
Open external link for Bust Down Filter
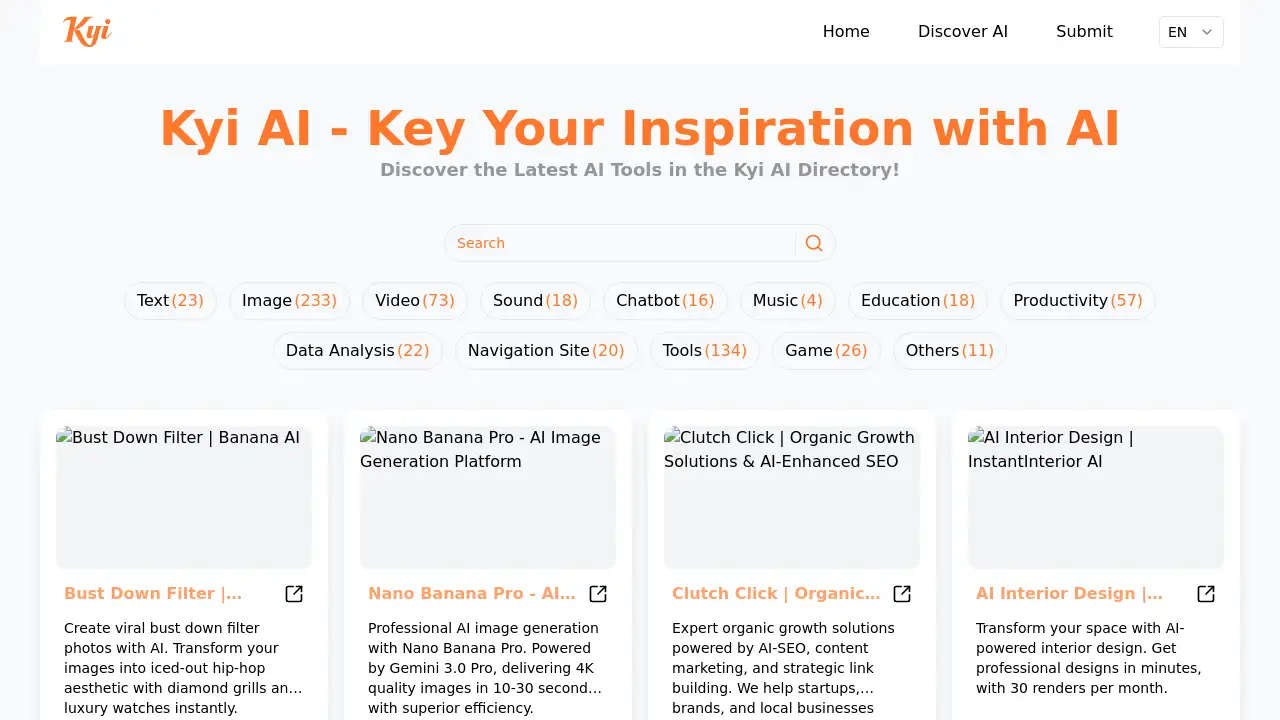tap(294, 594)
